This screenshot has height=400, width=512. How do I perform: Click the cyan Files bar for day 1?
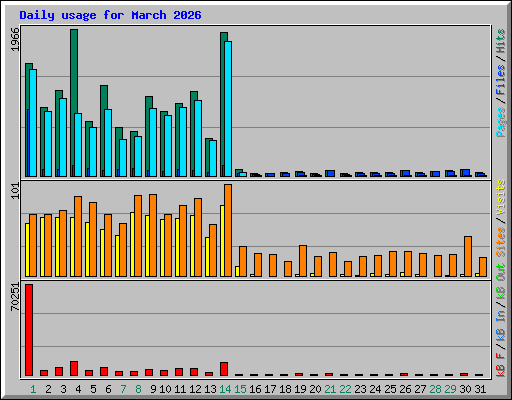tap(33, 123)
